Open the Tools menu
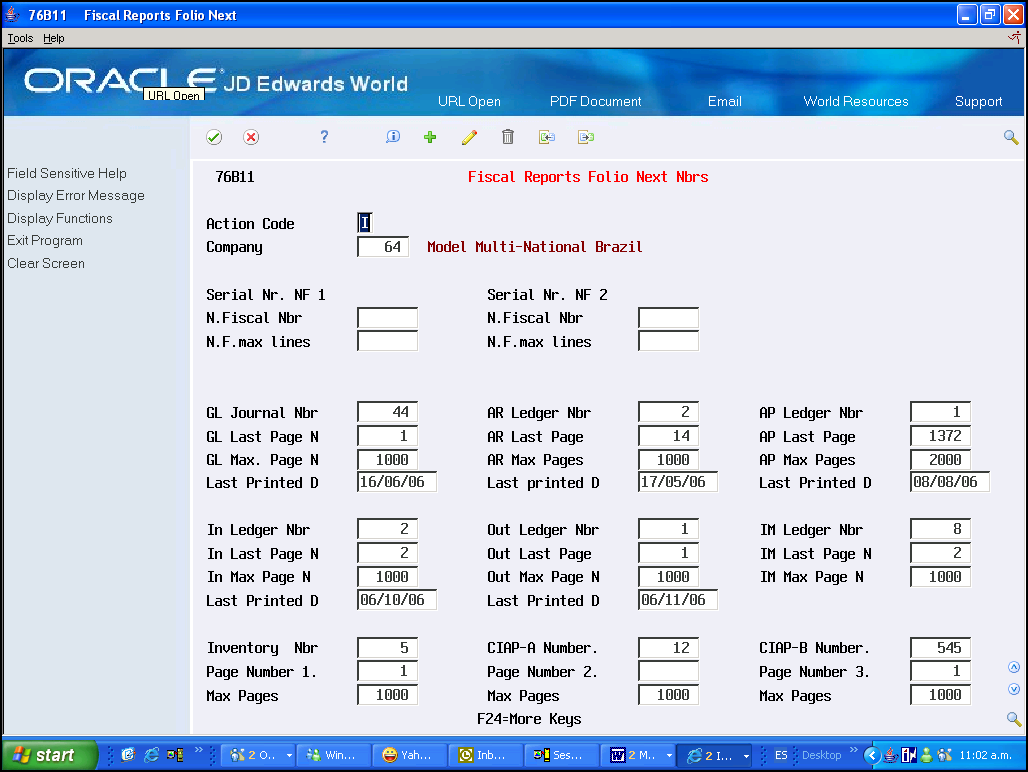The height and width of the screenshot is (772, 1028). [20, 38]
